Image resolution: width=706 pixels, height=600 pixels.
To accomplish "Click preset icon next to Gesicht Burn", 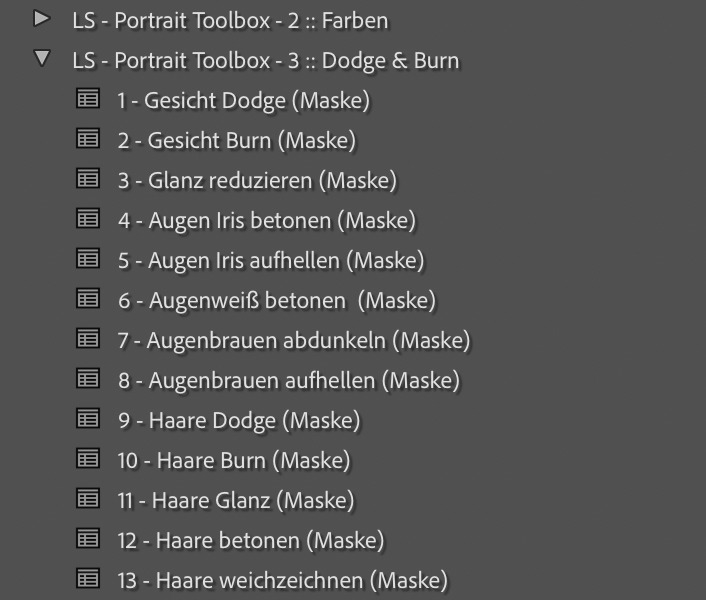I will (88, 139).
